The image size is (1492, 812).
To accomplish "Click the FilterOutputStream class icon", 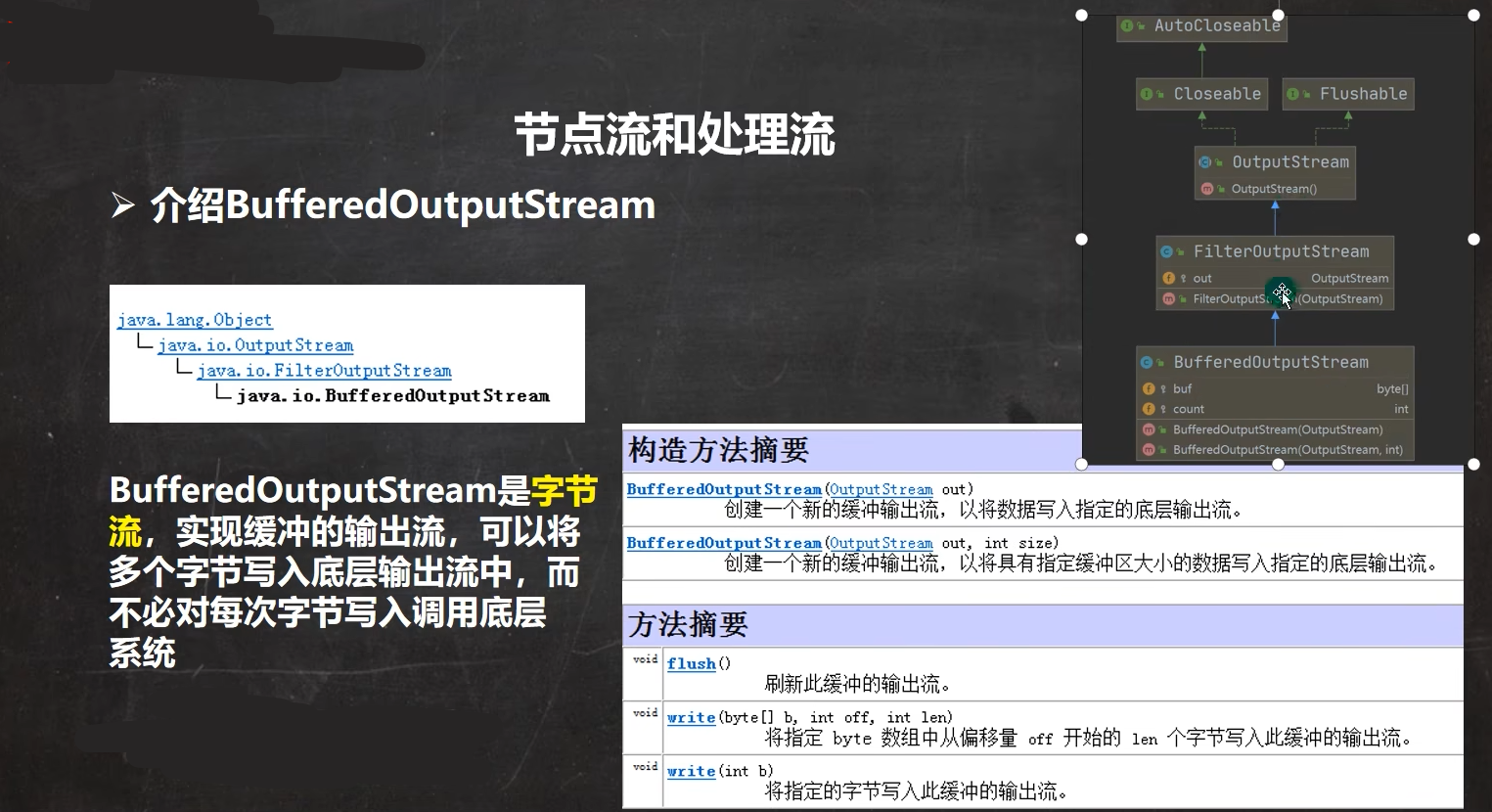I will (x=1166, y=251).
